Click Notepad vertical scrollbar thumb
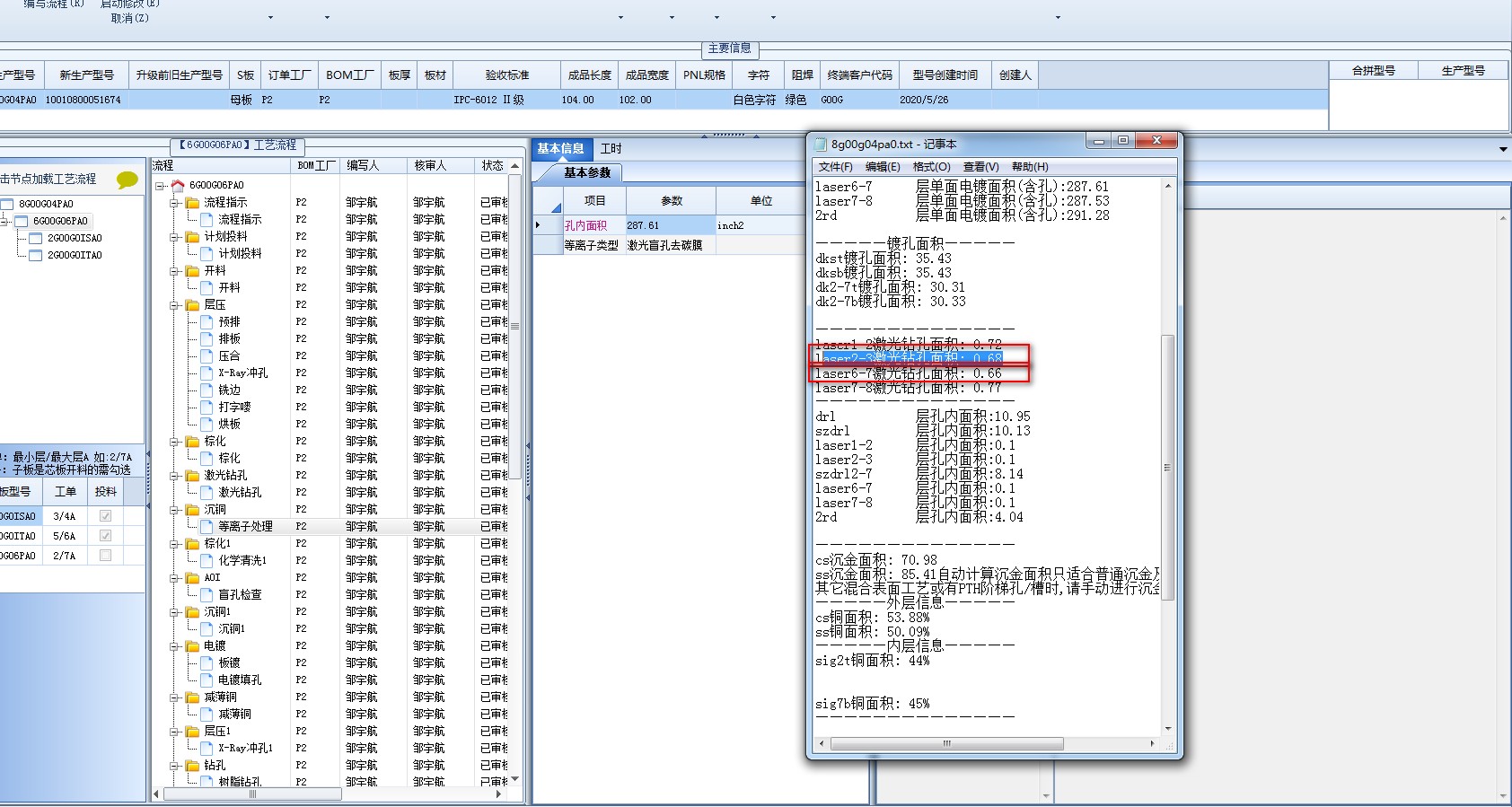Viewport: 1512px width, 807px height. point(1167,467)
